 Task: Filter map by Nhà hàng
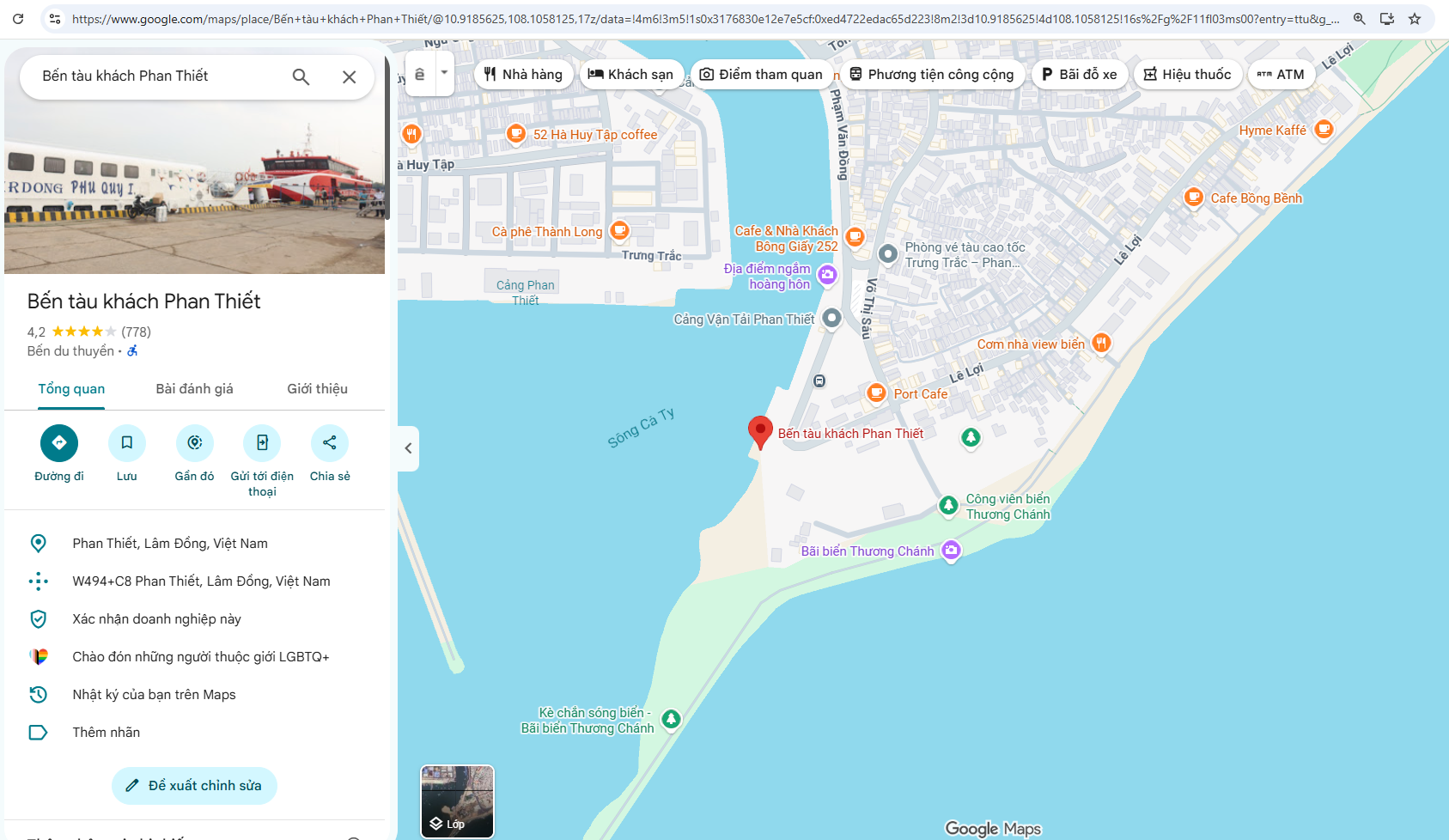[x=523, y=75]
